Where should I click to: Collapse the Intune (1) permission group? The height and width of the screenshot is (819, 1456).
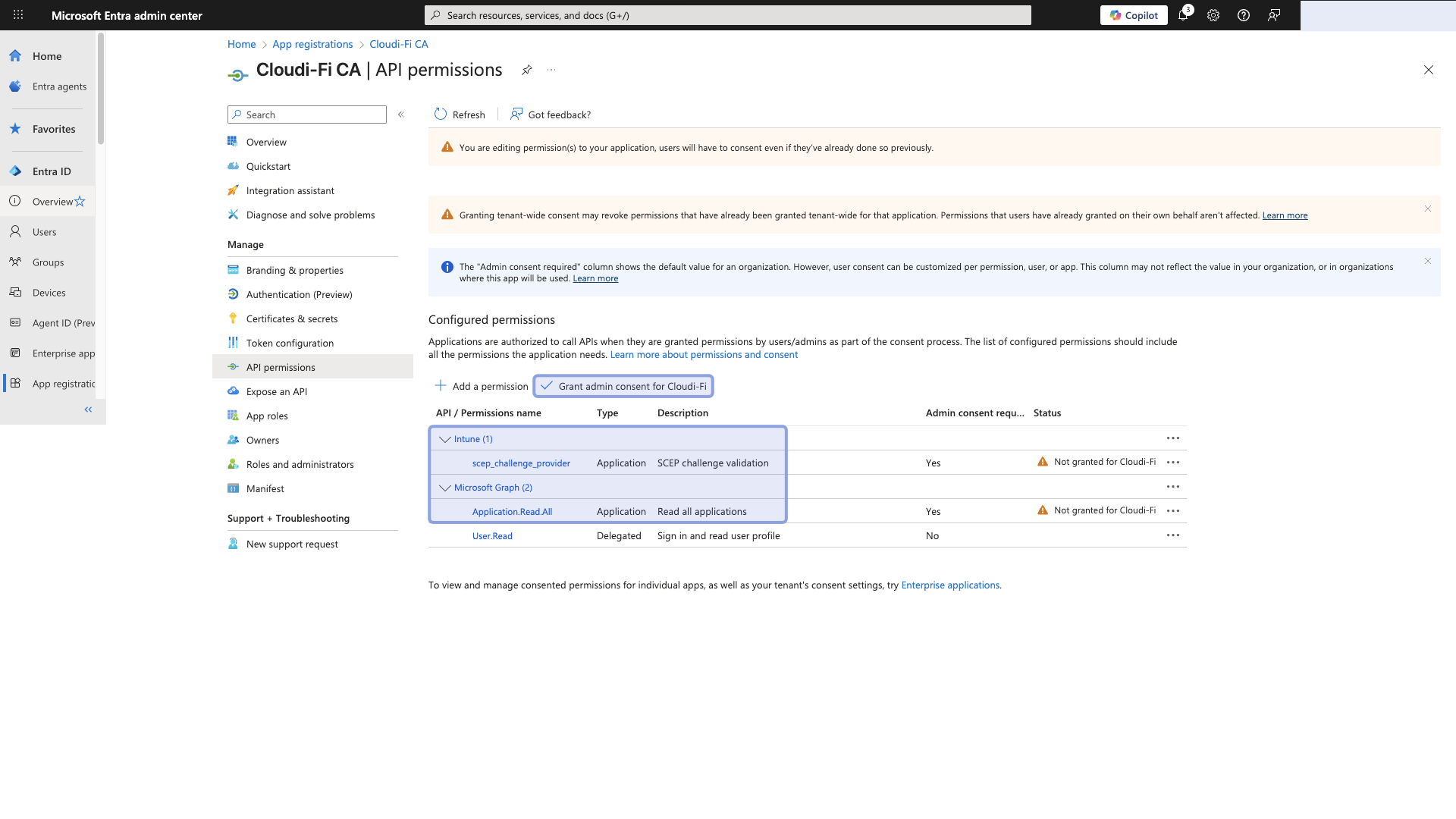coord(445,438)
